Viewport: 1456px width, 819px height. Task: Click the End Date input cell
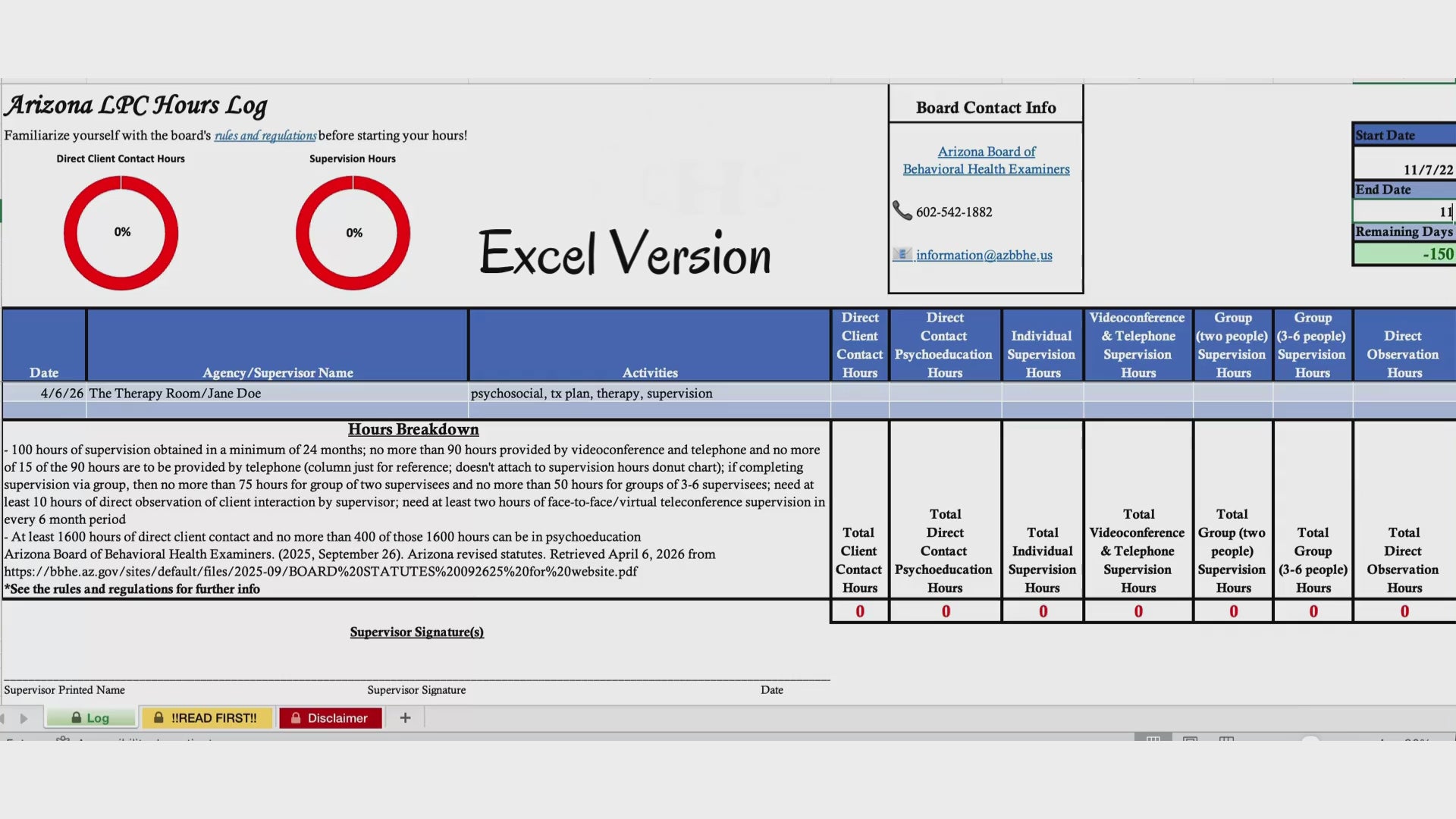pyautogui.click(x=1403, y=212)
